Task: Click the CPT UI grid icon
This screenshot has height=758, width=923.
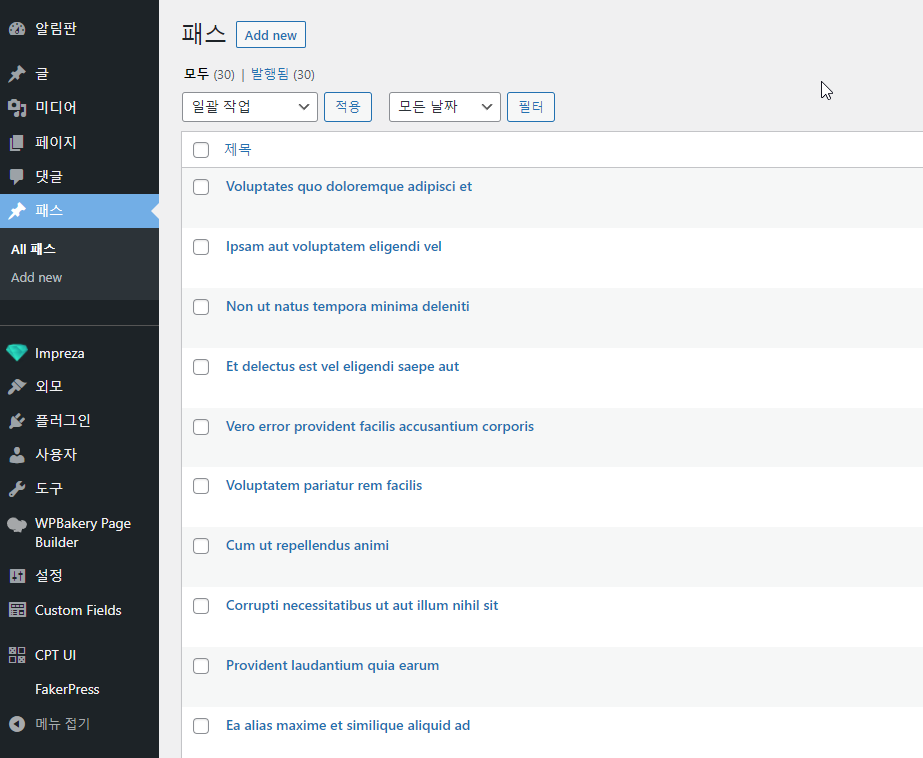Action: point(17,655)
